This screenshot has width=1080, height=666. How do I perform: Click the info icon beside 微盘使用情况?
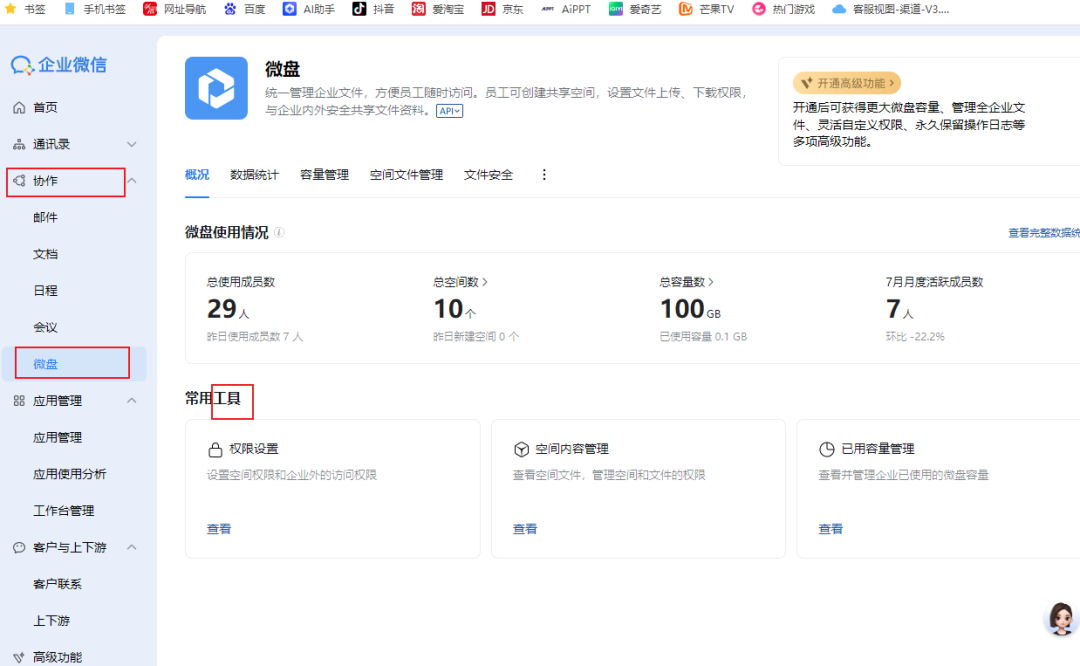coord(279,233)
